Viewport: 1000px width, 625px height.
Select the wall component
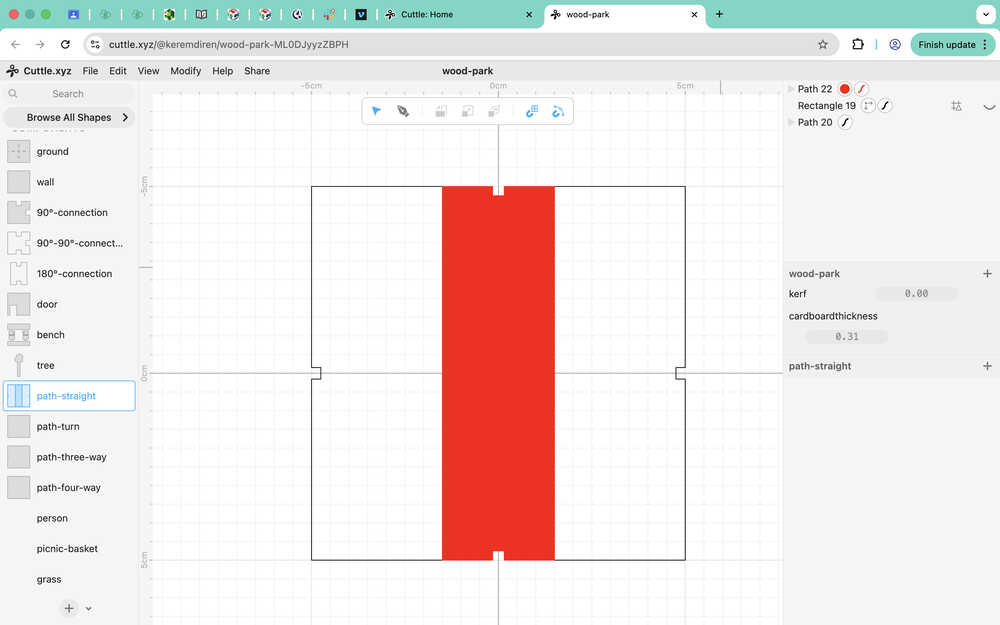click(x=69, y=182)
